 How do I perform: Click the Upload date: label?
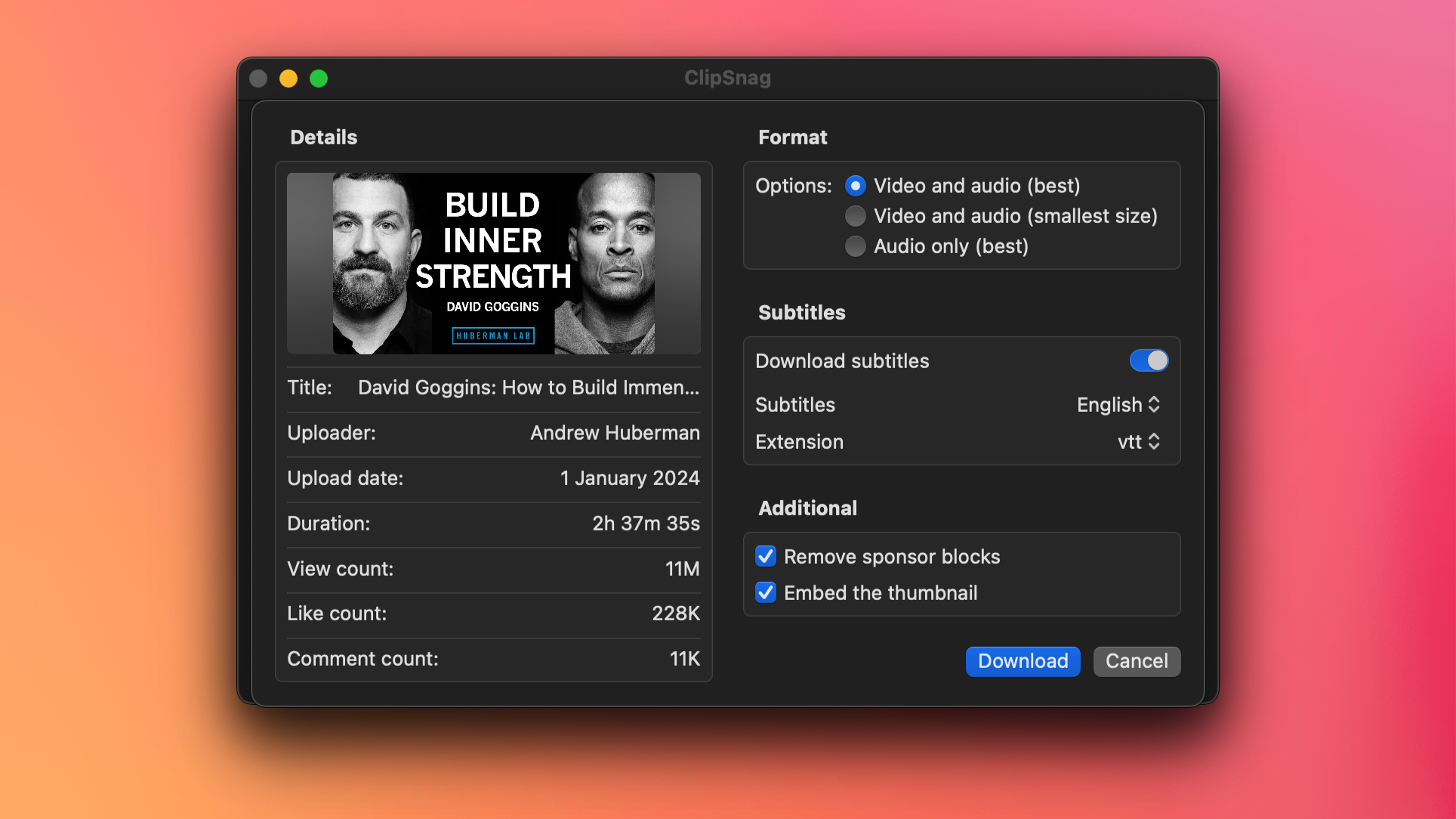[x=345, y=478]
